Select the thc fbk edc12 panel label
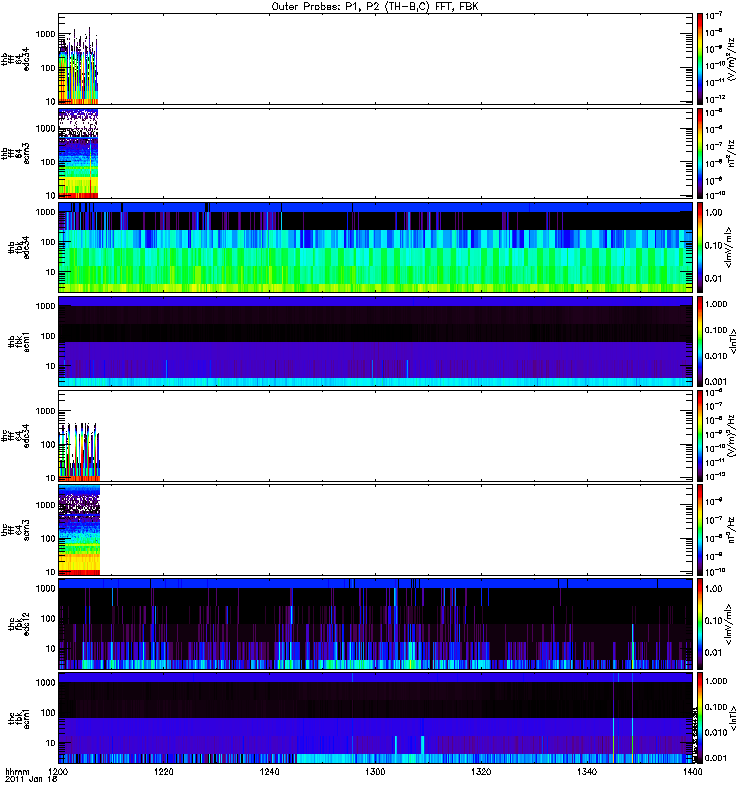 (x=19, y=624)
